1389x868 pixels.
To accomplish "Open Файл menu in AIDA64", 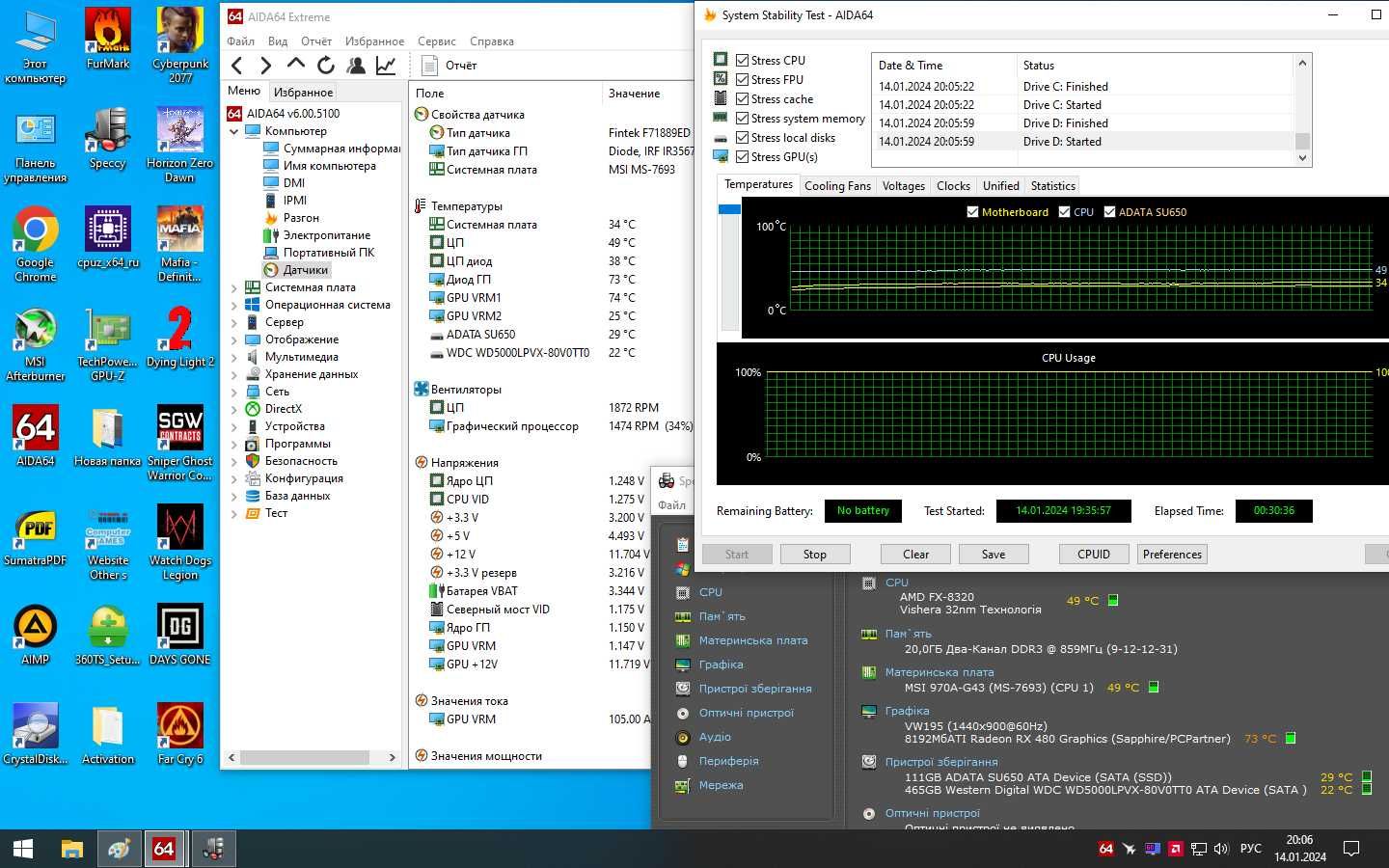I will coord(241,41).
